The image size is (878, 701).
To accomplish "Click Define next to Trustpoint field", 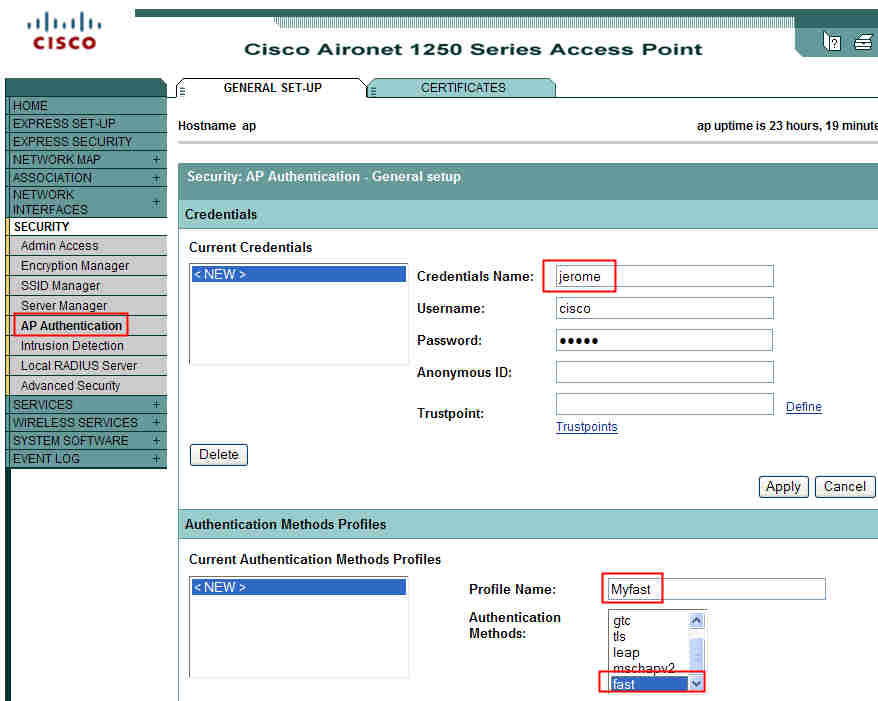I will 803,406.
